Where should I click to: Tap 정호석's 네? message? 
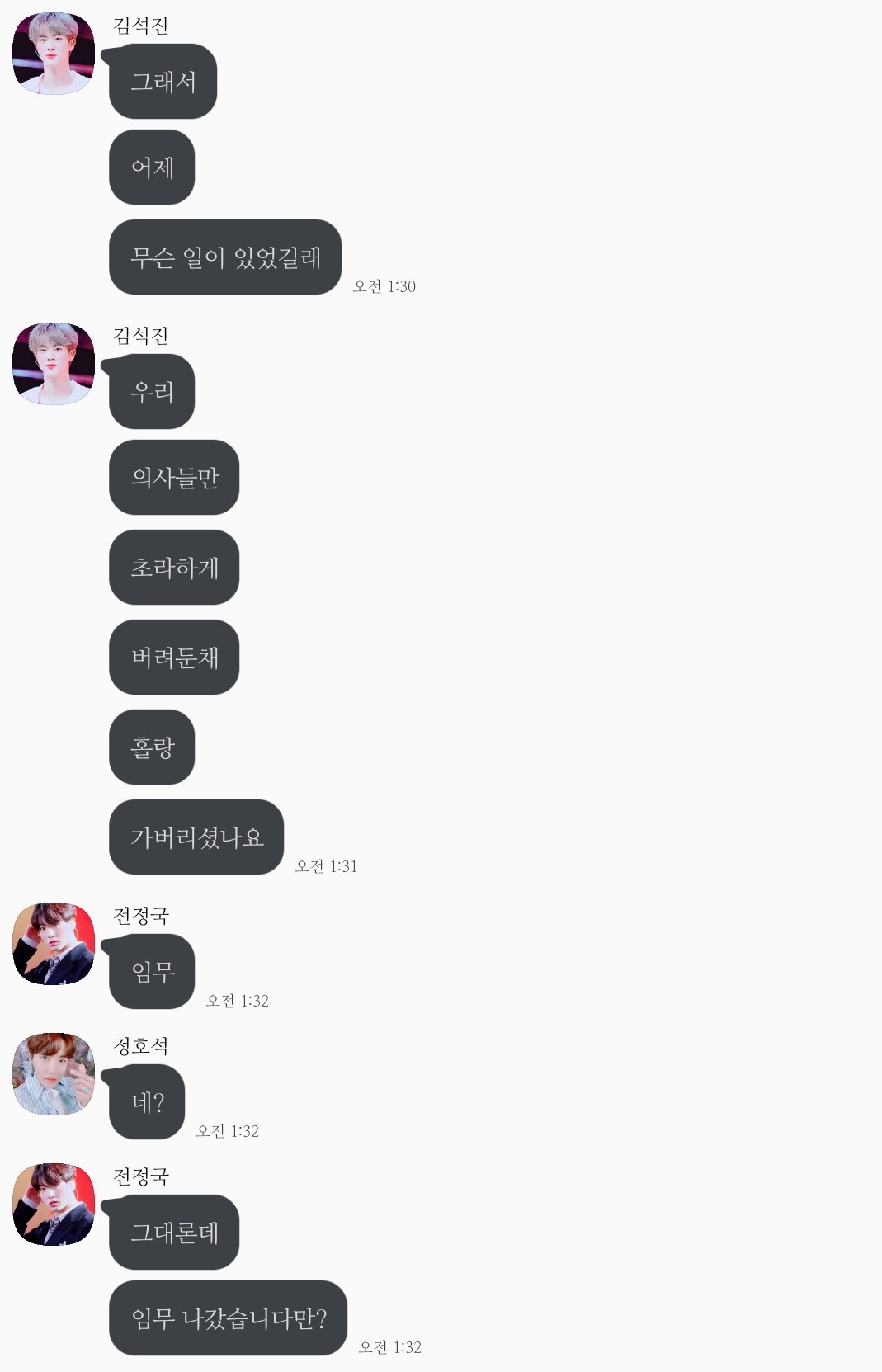tap(147, 1101)
